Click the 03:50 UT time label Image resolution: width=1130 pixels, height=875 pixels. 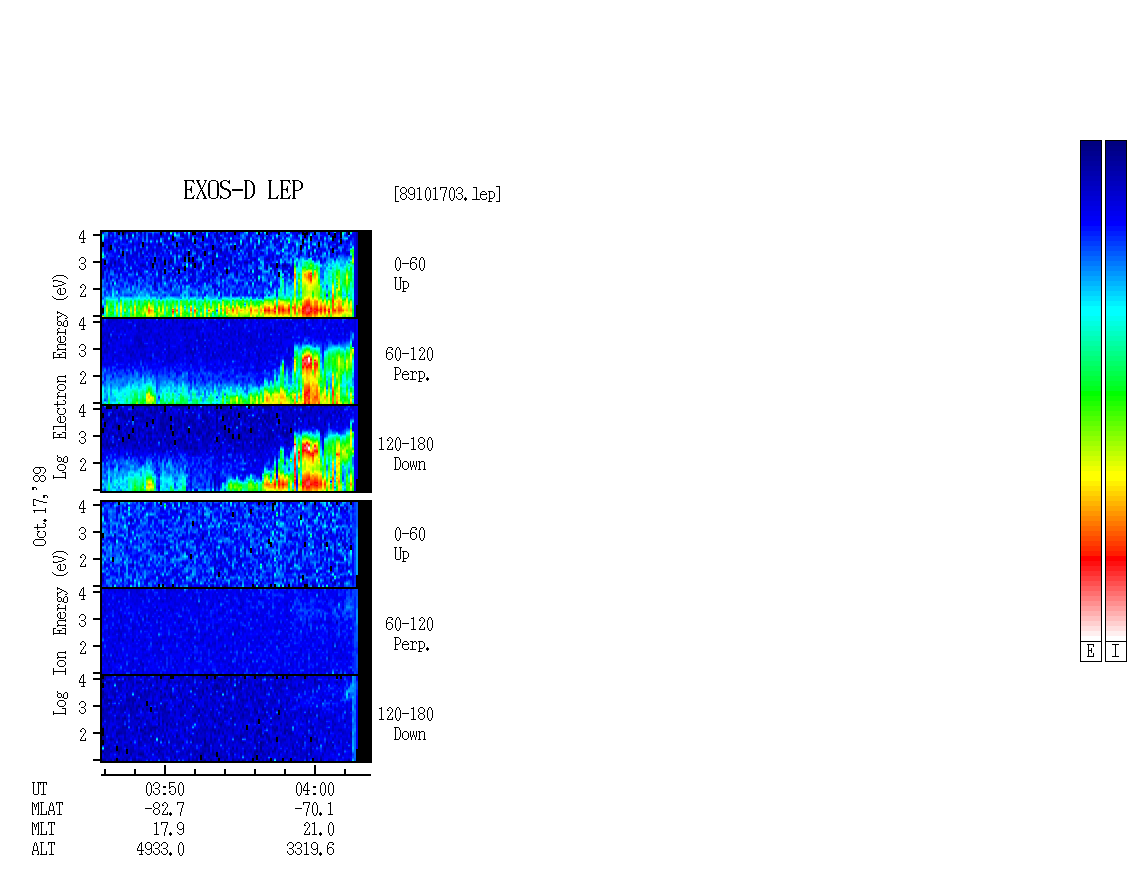pyautogui.click(x=165, y=789)
